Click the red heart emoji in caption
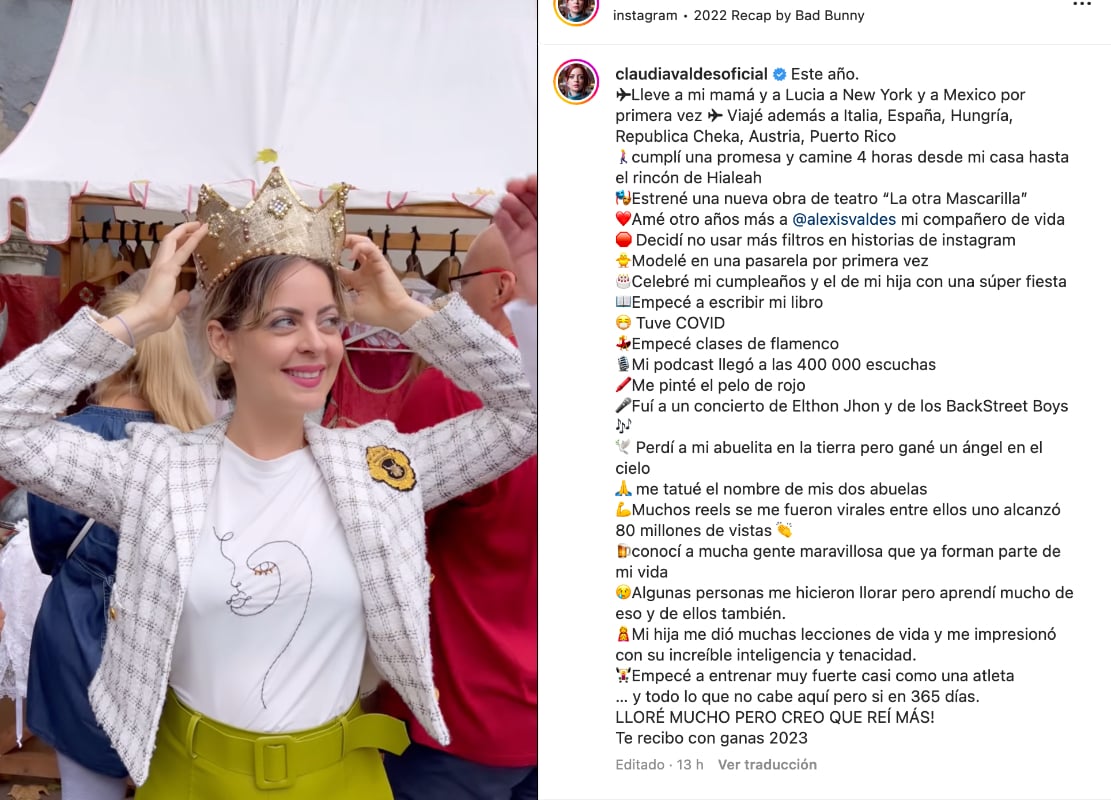 tap(623, 220)
